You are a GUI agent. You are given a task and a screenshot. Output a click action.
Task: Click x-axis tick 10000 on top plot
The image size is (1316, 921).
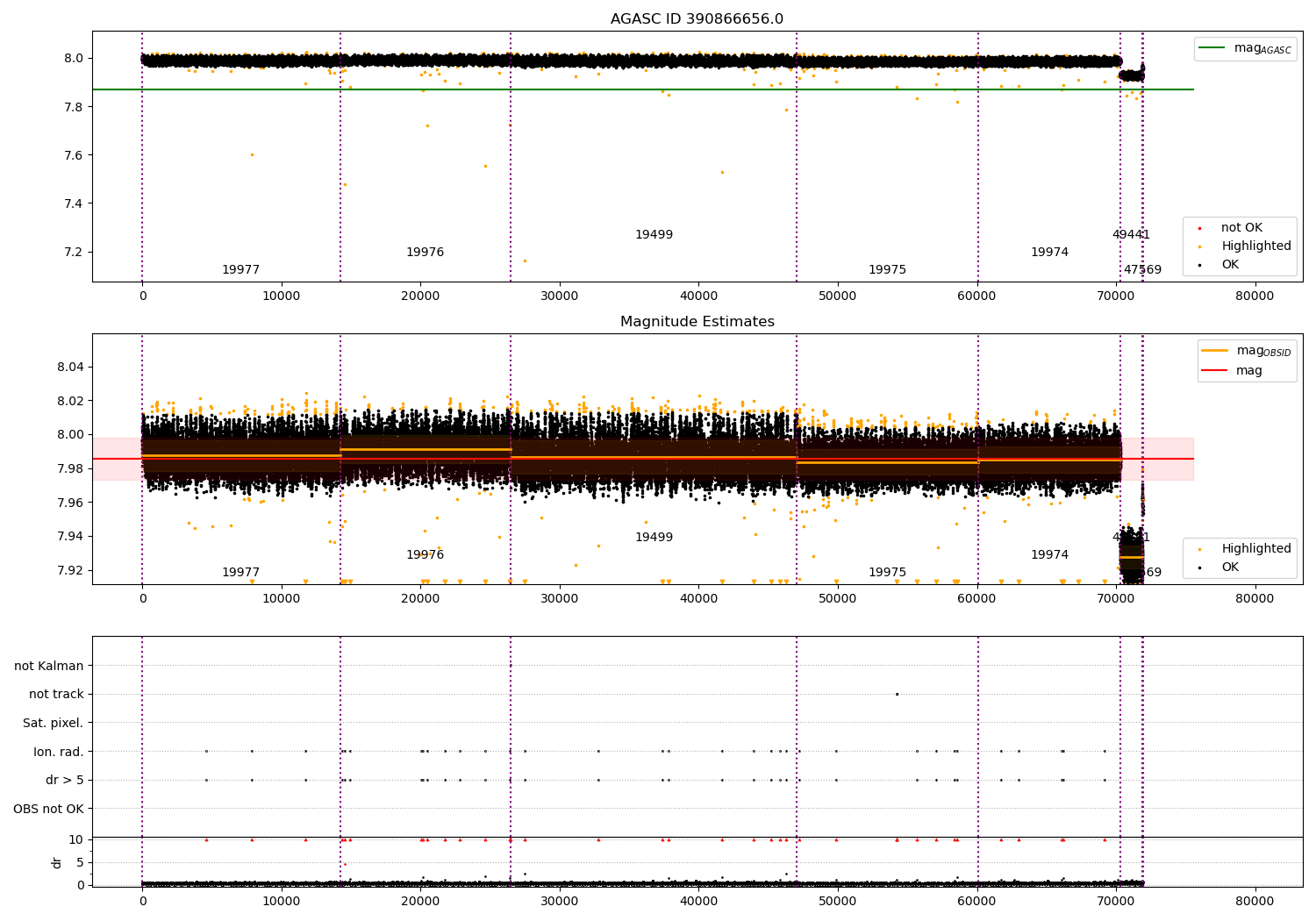click(x=282, y=296)
